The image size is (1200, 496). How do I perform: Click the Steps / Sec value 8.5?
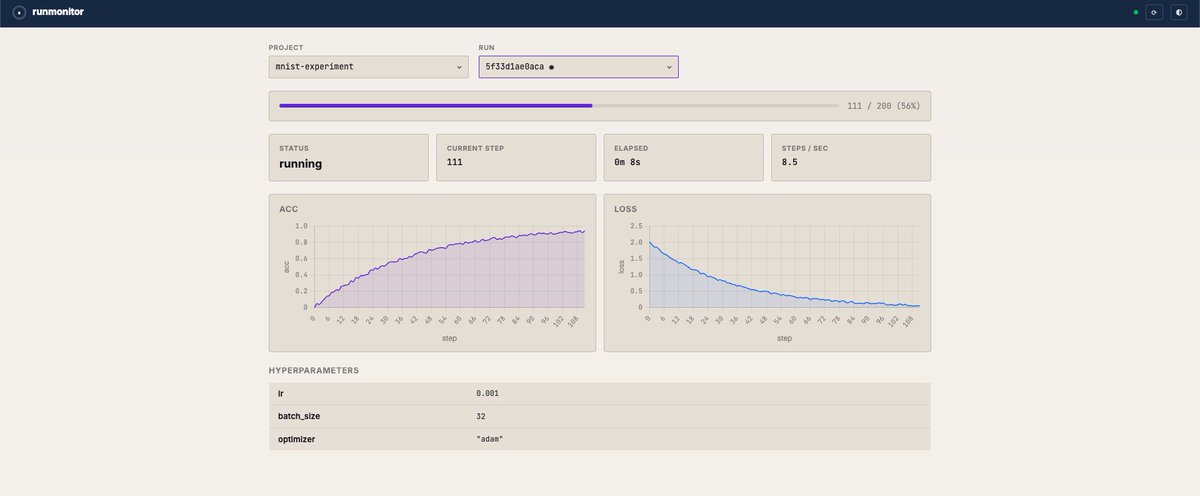coord(790,162)
